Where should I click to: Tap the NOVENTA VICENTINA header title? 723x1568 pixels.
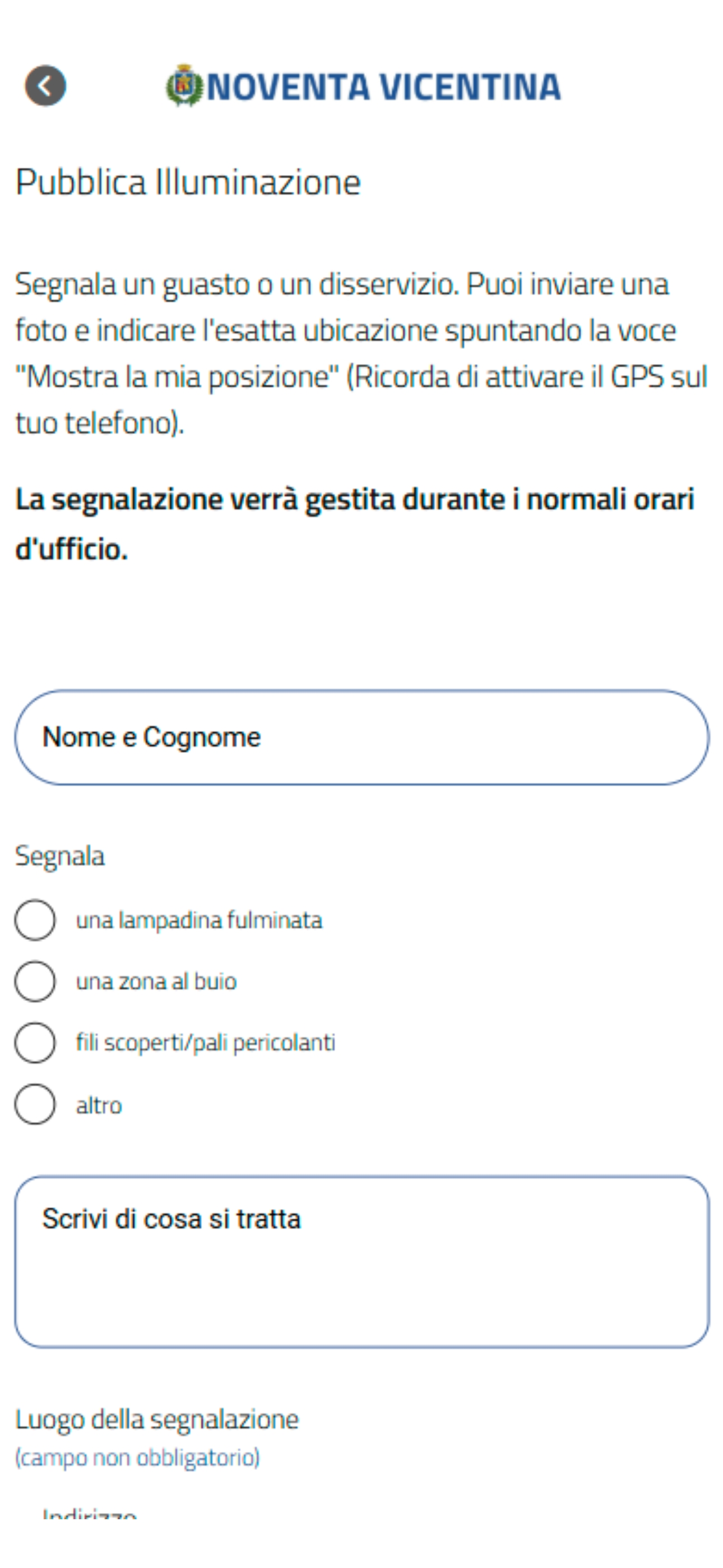pyautogui.click(x=383, y=86)
